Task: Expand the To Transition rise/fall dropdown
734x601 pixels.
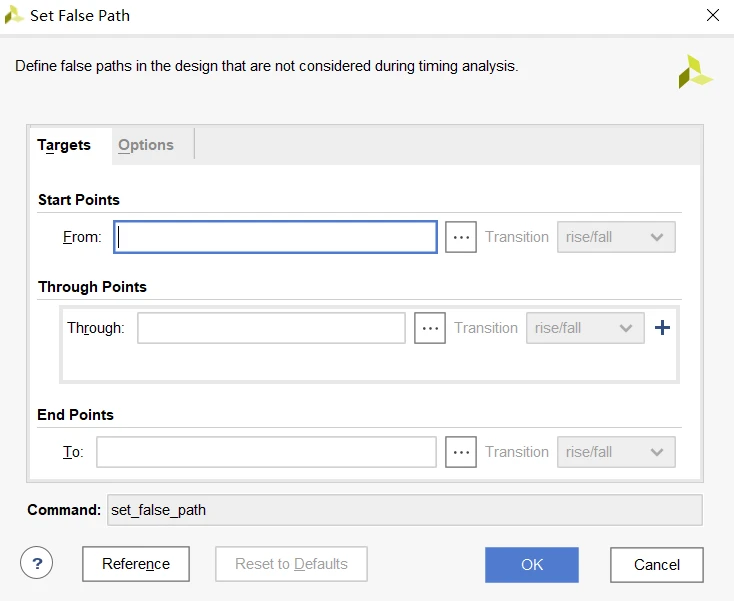Action: tap(616, 452)
